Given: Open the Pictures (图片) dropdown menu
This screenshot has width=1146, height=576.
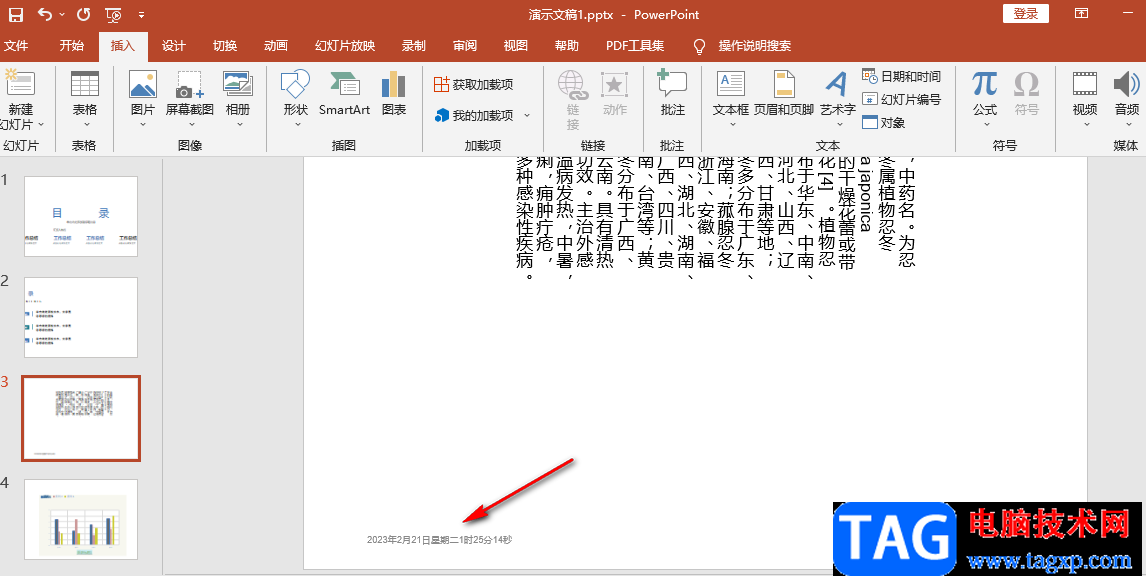Looking at the screenshot, I should tap(143, 124).
